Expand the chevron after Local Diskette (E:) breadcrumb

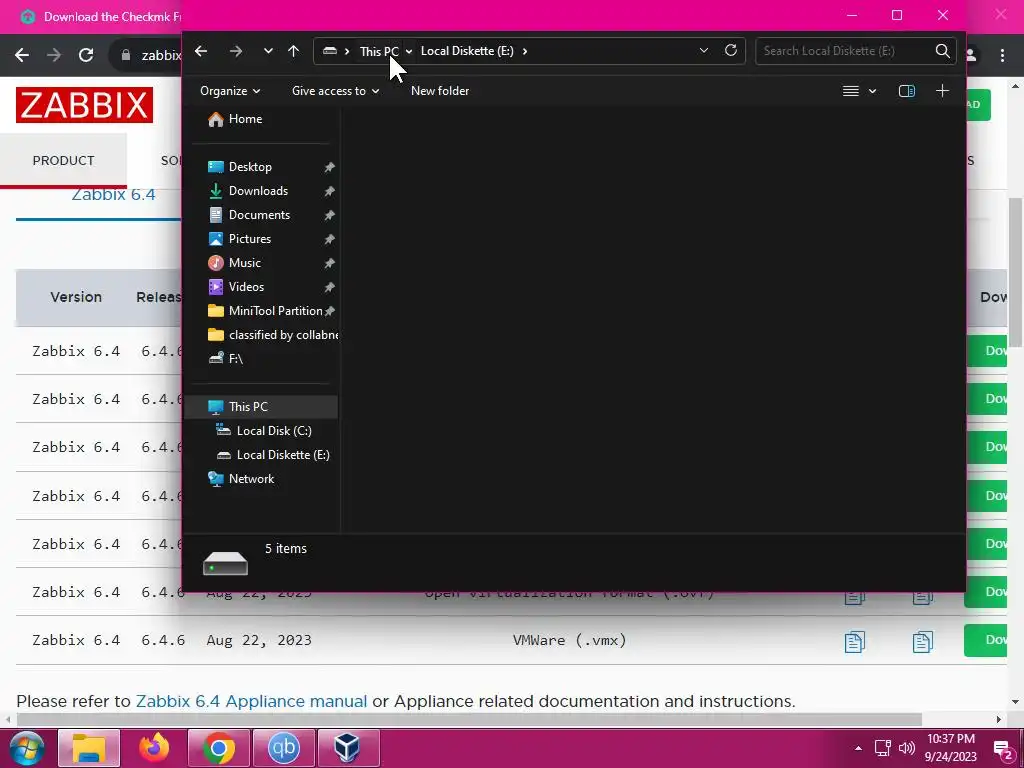tap(524, 51)
